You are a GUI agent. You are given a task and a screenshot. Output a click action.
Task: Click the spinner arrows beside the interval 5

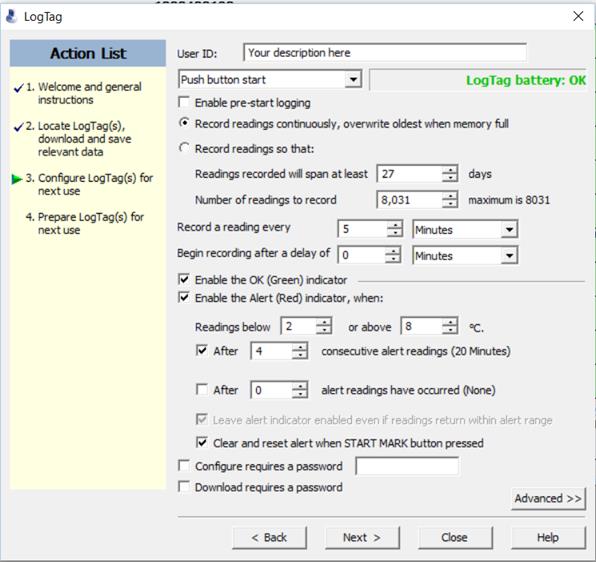pyautogui.click(x=395, y=229)
